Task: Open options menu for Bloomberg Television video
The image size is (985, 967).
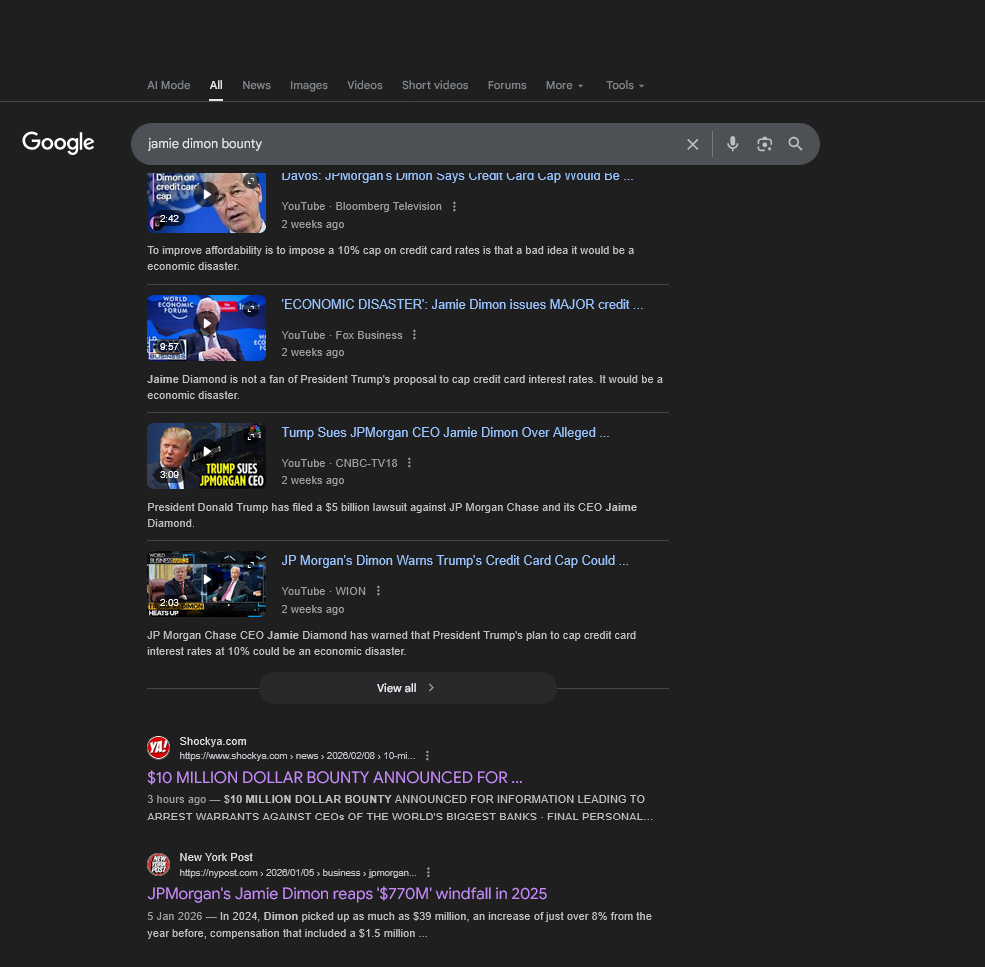Action: [454, 207]
